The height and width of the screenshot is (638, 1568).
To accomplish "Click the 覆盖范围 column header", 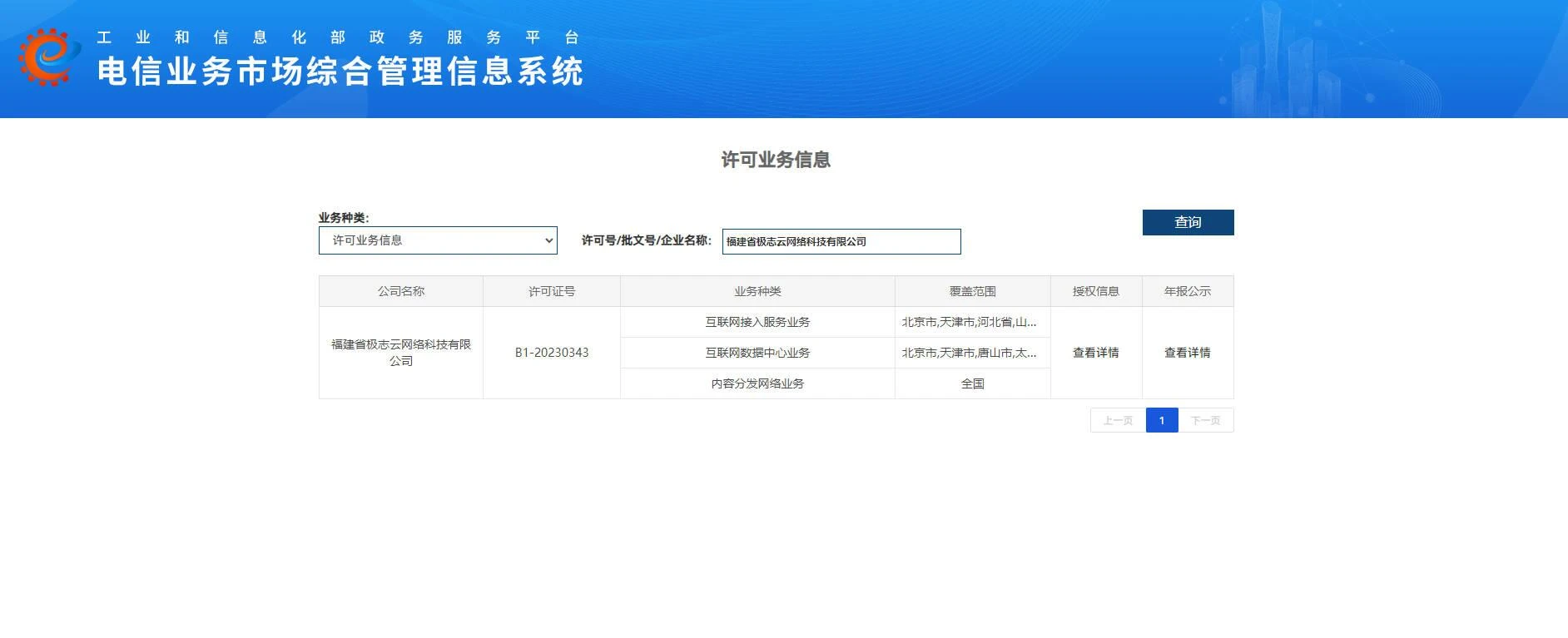I will coord(972,291).
